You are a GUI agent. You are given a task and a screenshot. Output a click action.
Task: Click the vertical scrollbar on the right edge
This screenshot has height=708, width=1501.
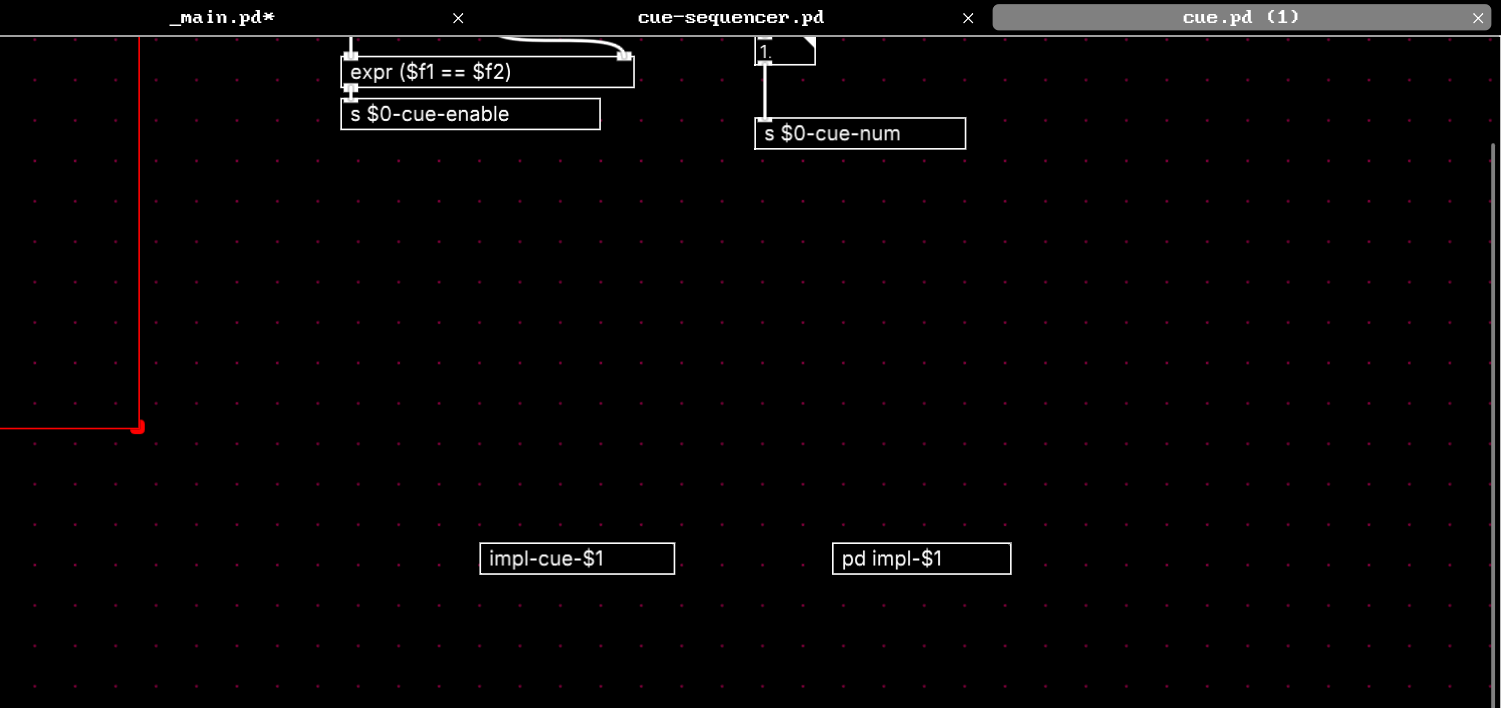coord(1495,400)
